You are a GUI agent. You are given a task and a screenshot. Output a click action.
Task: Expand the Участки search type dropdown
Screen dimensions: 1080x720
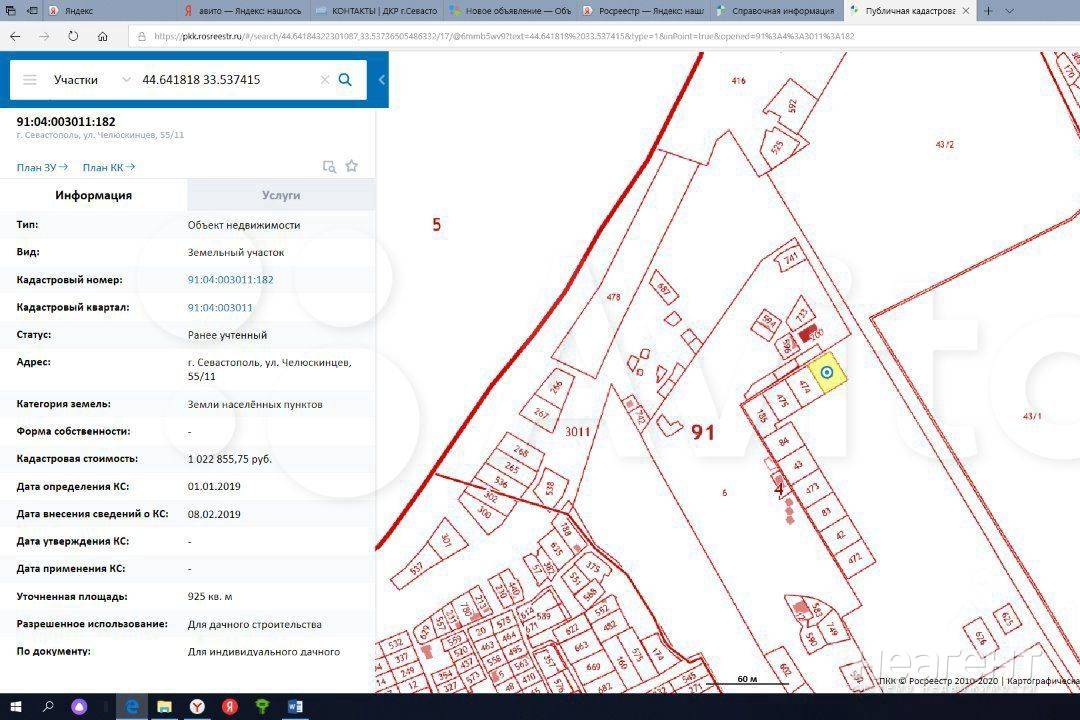[125, 80]
